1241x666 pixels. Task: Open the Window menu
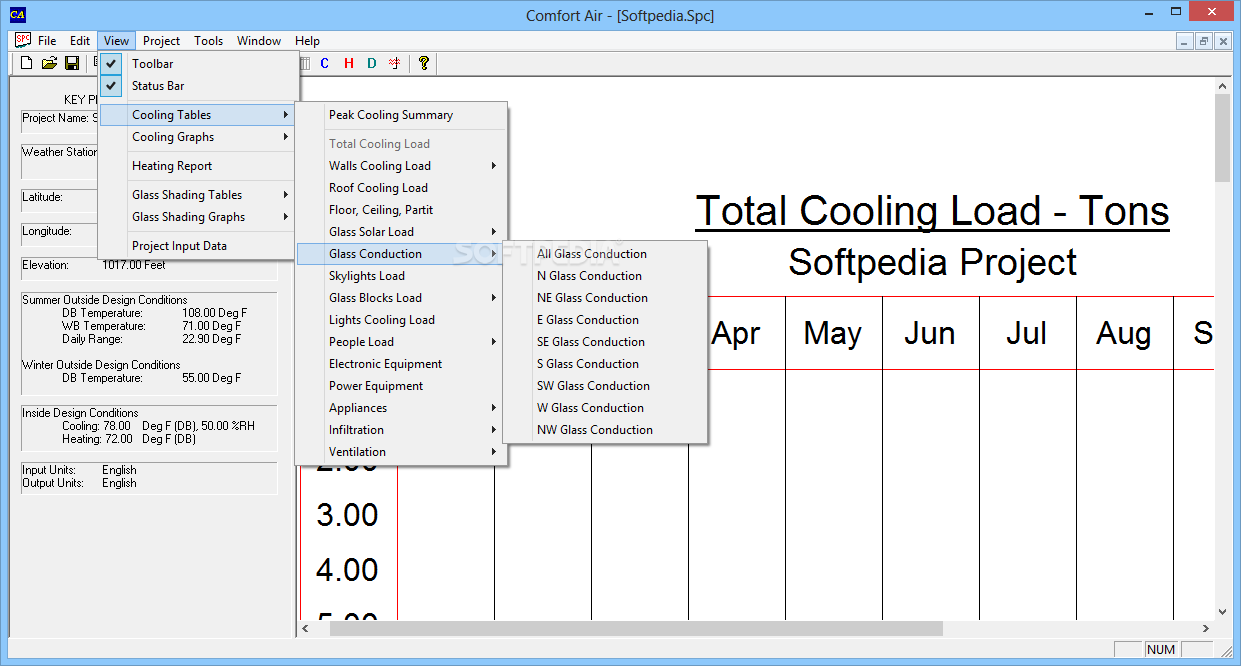259,41
